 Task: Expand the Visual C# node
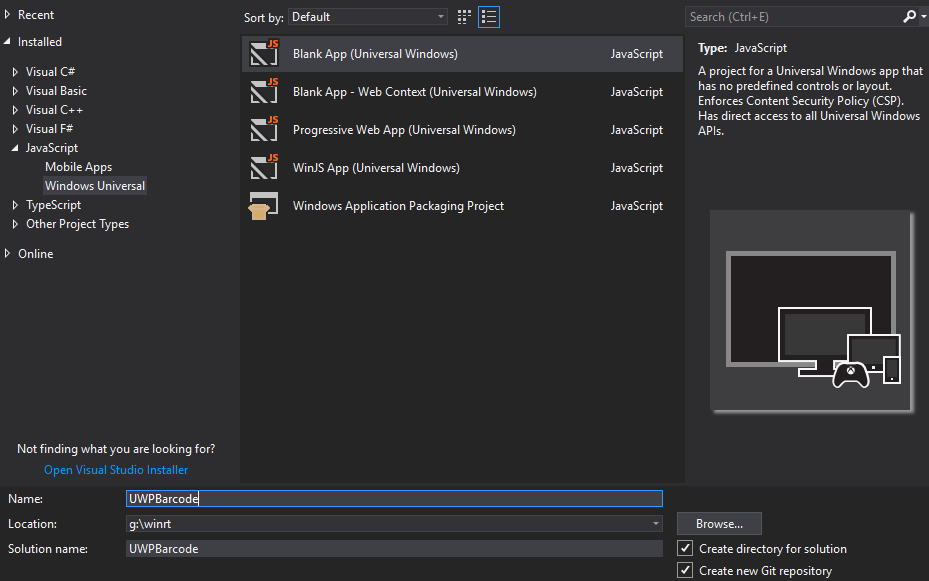(15, 72)
